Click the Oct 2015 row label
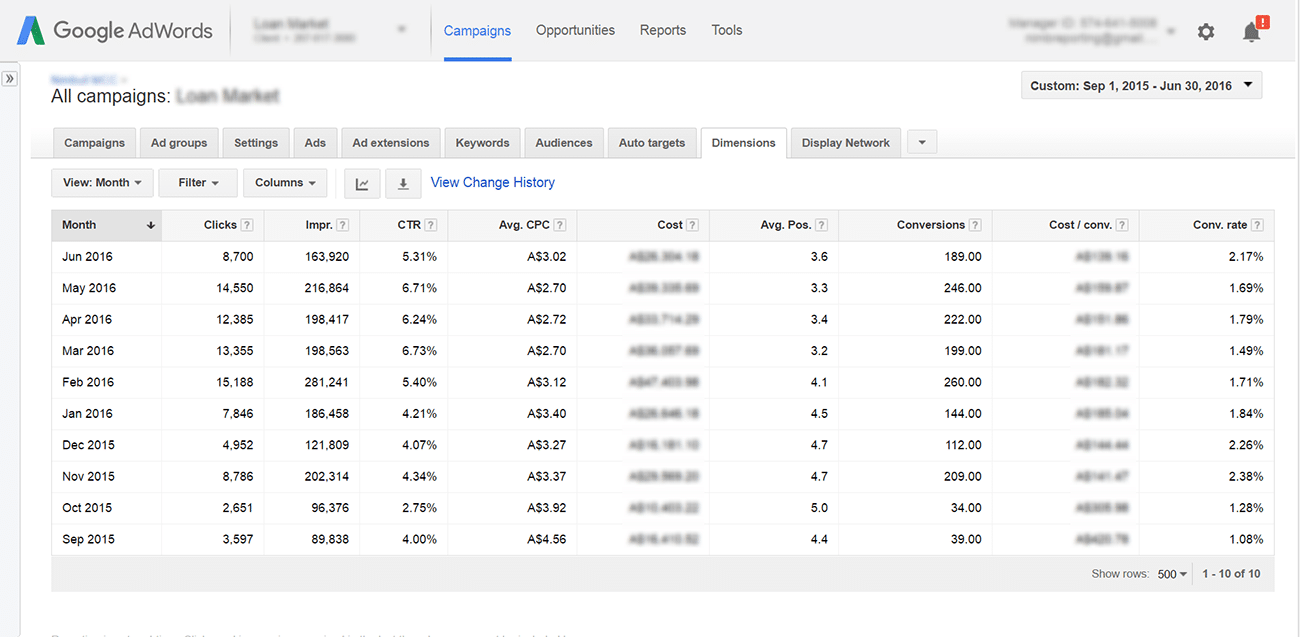This screenshot has height=637, width=1300. point(88,508)
